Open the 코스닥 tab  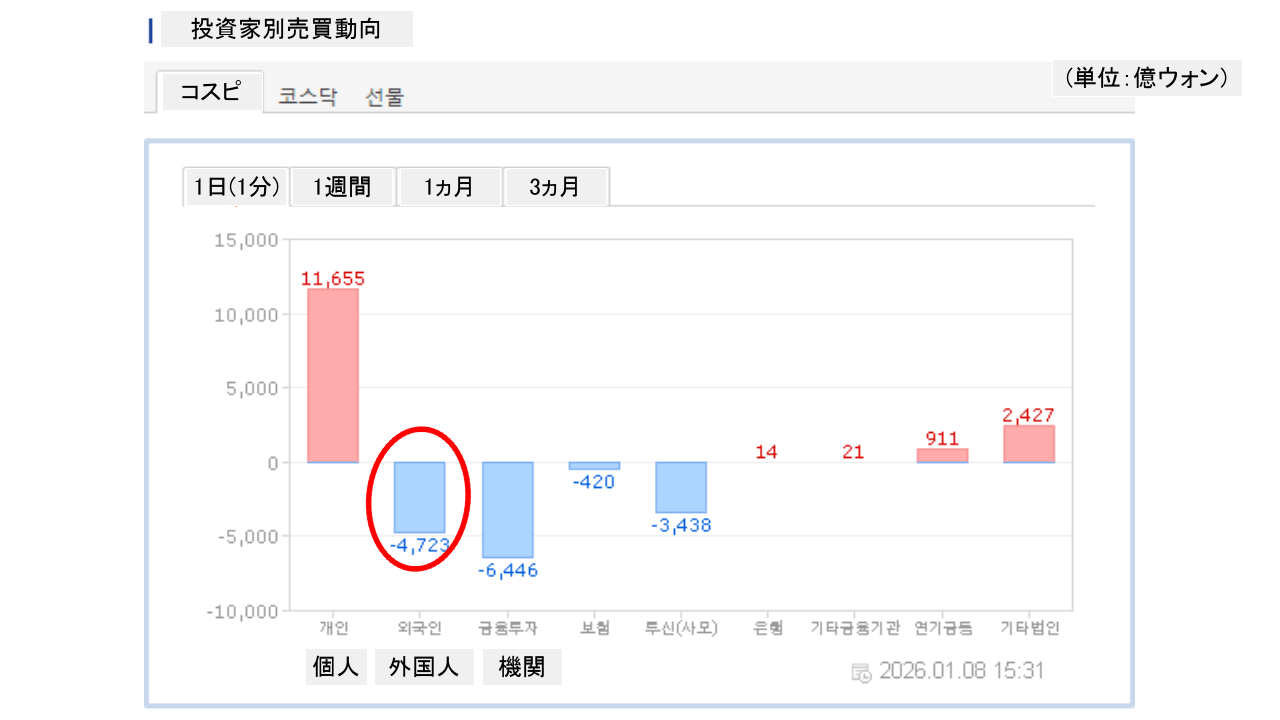coord(308,97)
